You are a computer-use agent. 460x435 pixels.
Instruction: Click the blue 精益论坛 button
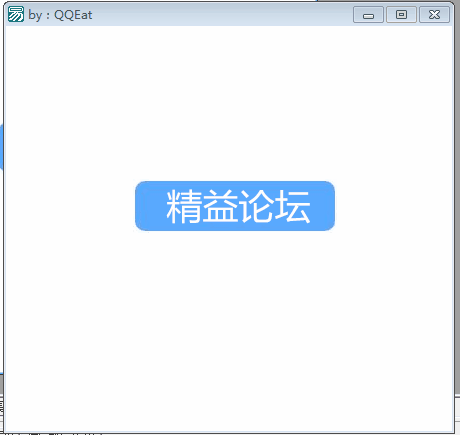[x=235, y=206]
